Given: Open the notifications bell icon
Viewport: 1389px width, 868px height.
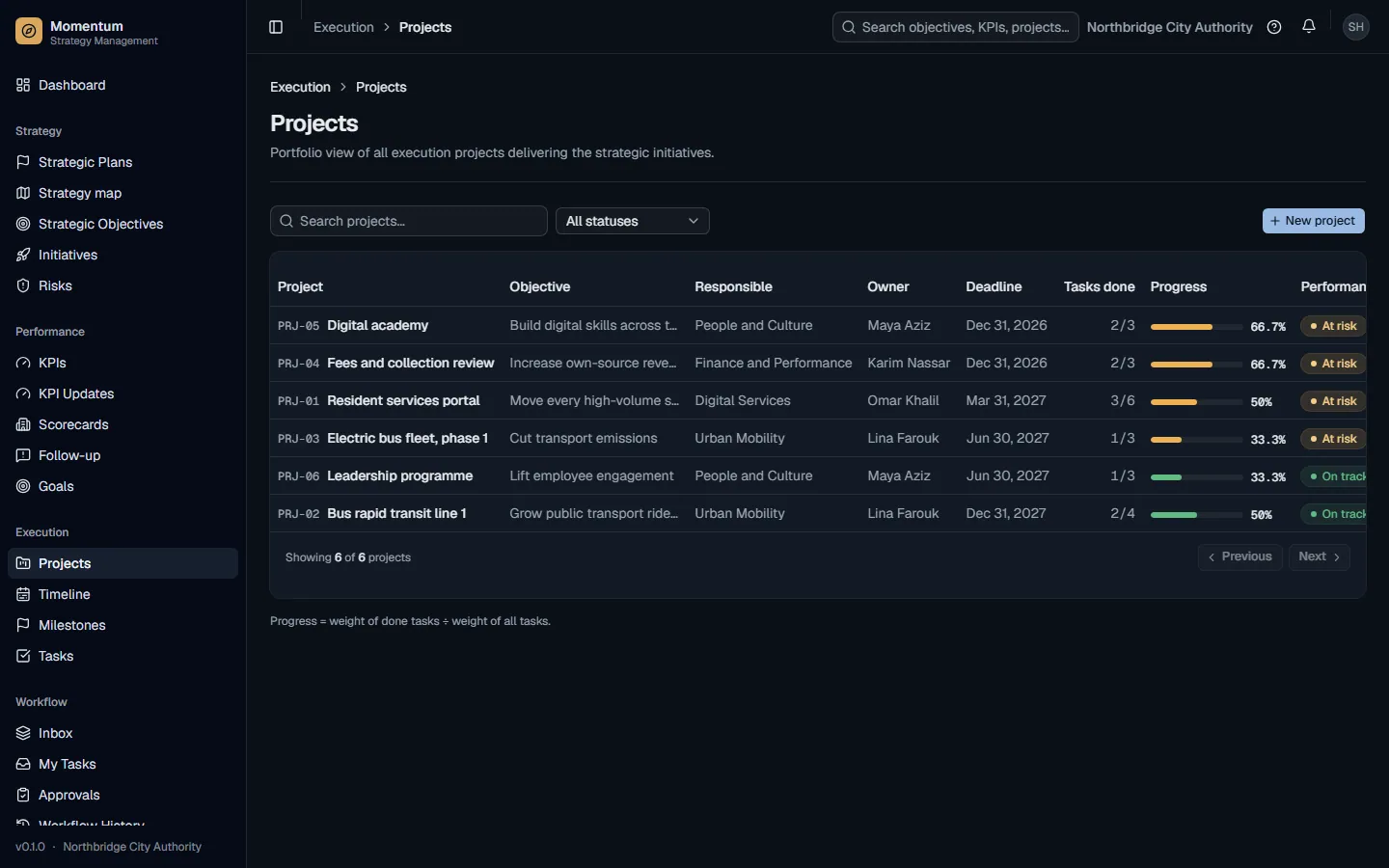Looking at the screenshot, I should (1309, 27).
